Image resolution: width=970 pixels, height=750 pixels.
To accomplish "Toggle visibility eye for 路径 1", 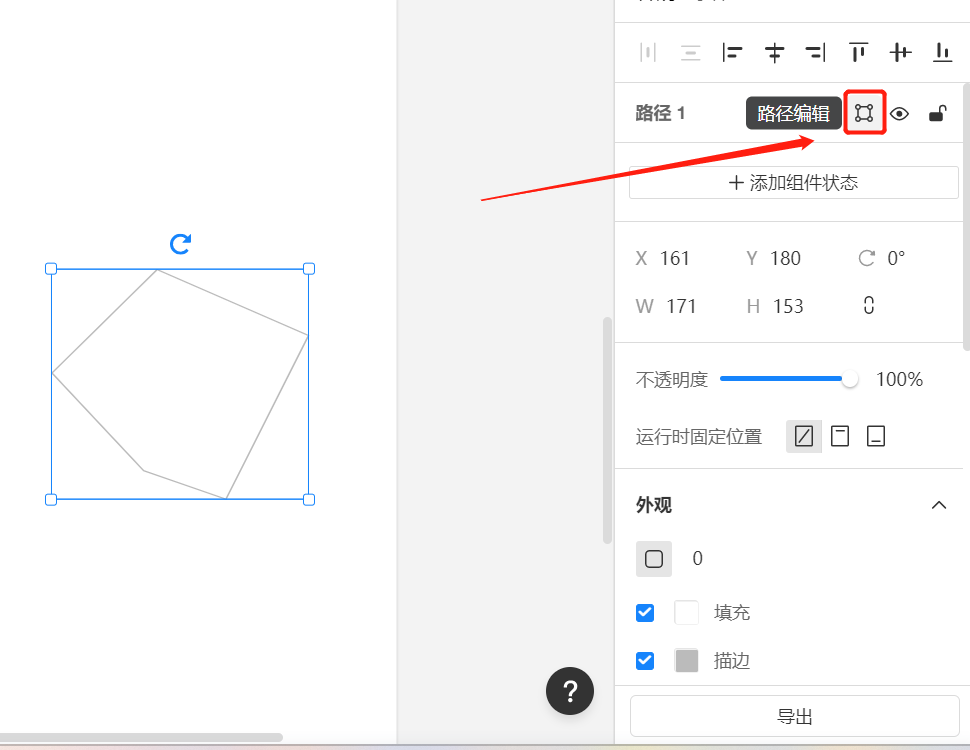I will 899,114.
